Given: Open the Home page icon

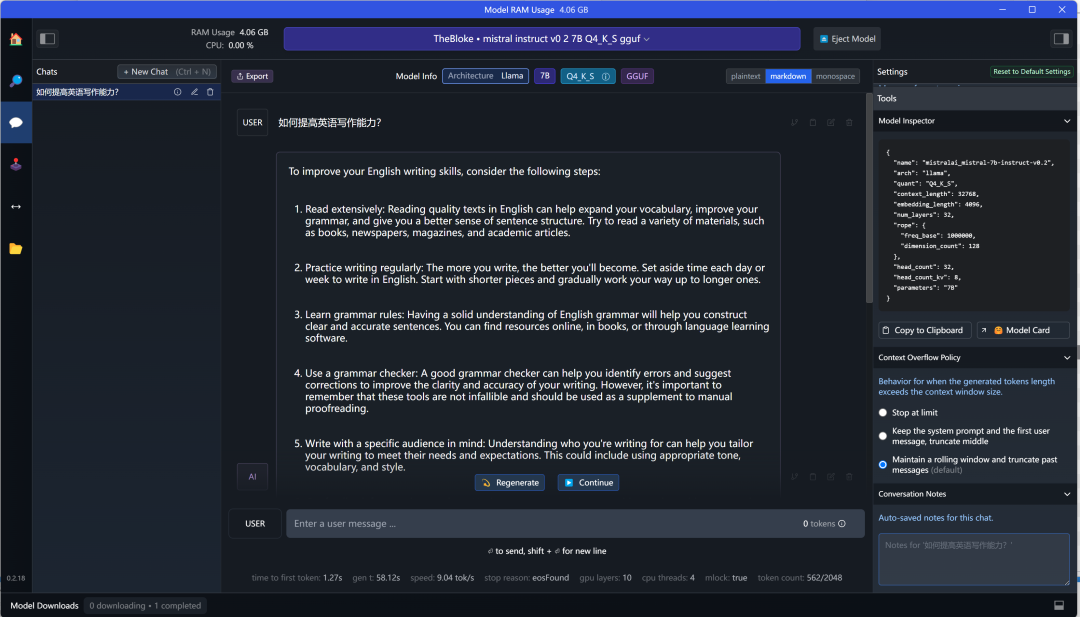Looking at the screenshot, I should tap(16, 39).
